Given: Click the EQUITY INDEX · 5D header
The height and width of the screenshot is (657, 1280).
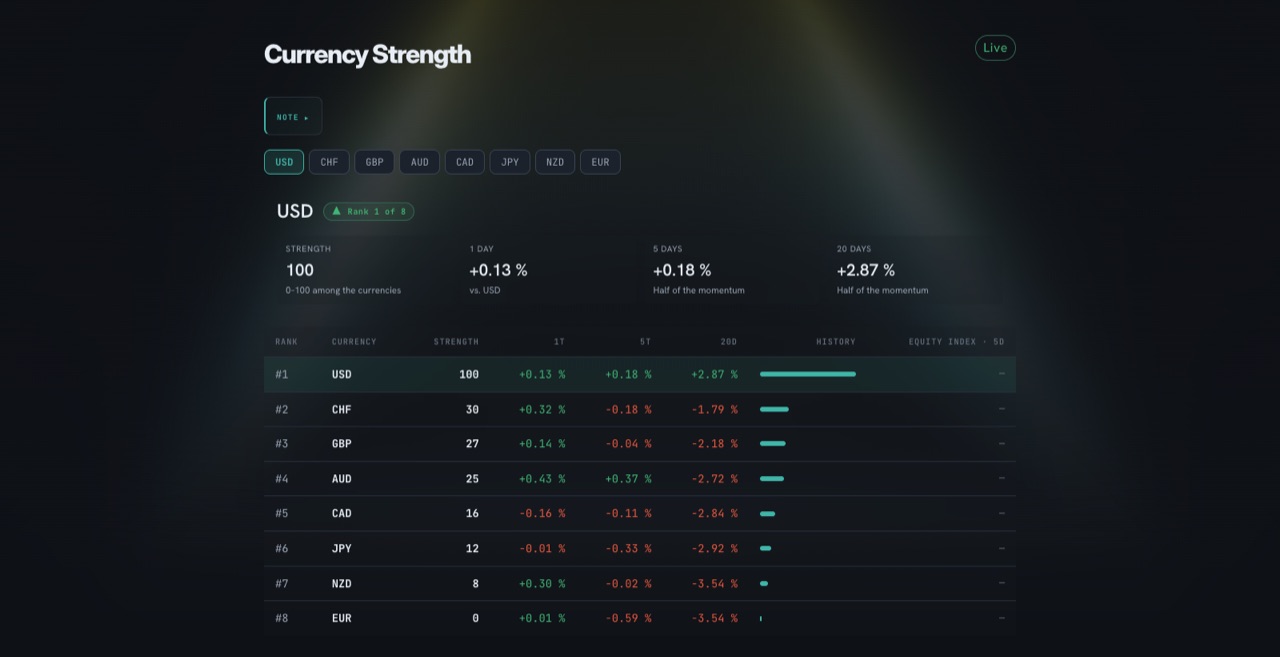Looking at the screenshot, I should pos(957,342).
